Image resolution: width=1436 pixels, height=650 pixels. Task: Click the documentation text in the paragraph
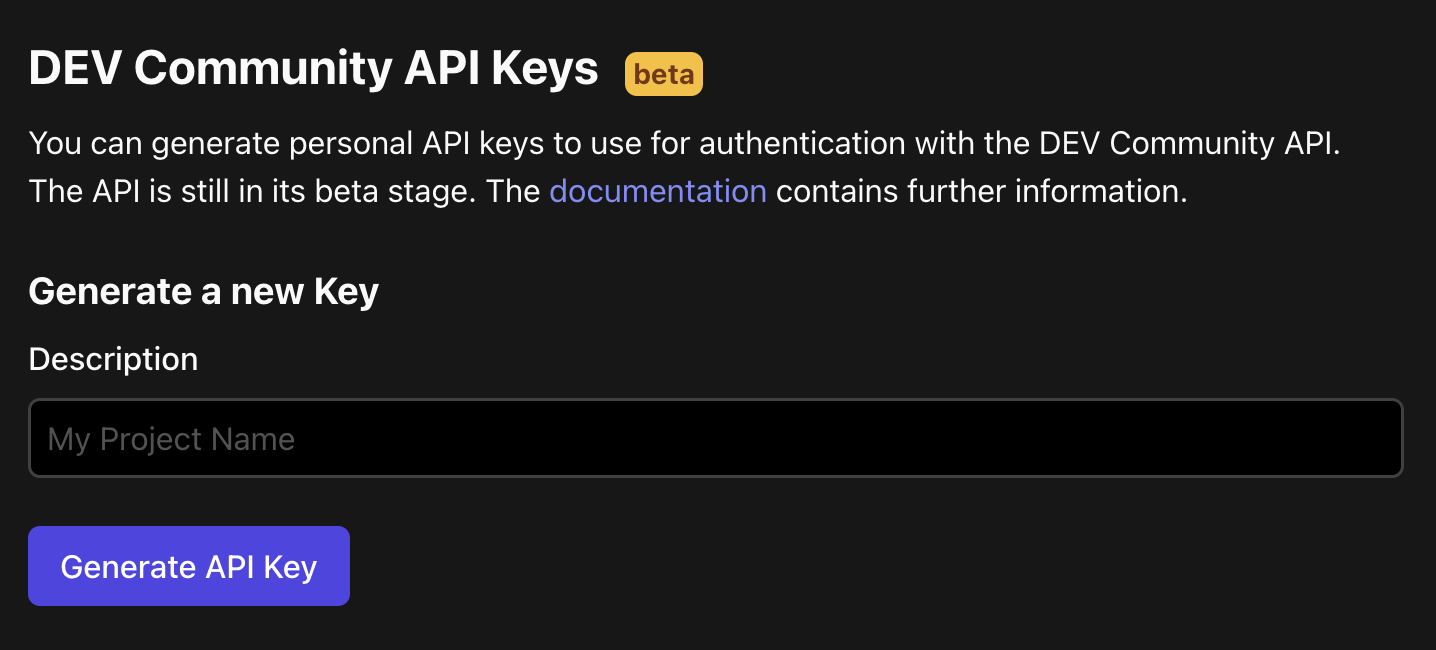[x=658, y=190]
